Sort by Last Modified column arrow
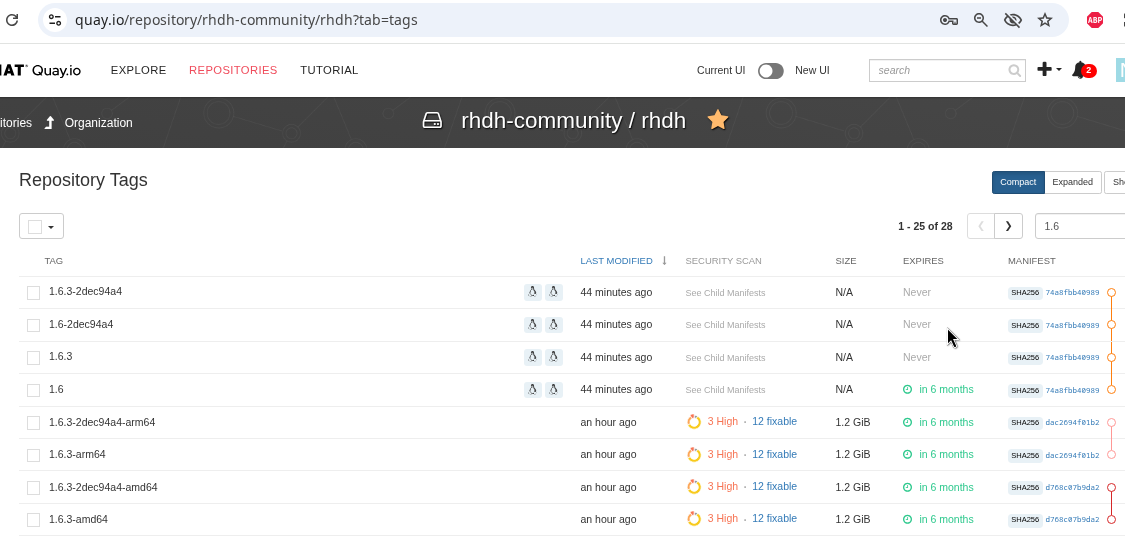 (664, 261)
